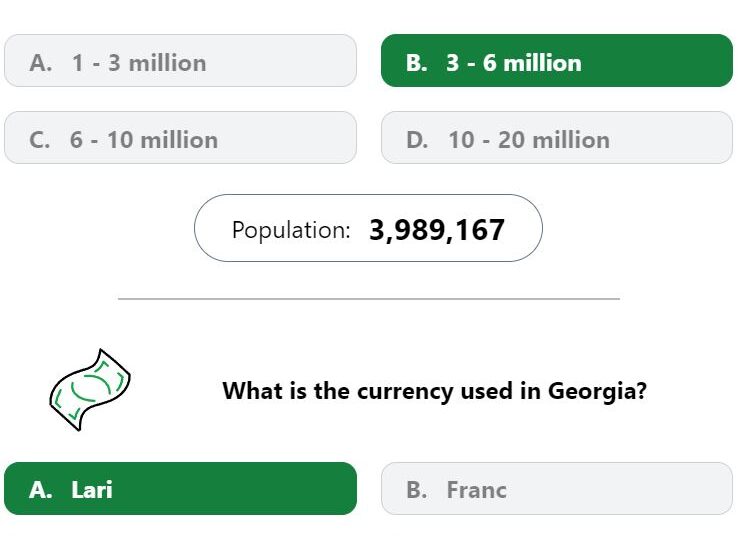Click letter "B." beside 3 - 6 million
Screen dimensions: 738x536
(417, 63)
